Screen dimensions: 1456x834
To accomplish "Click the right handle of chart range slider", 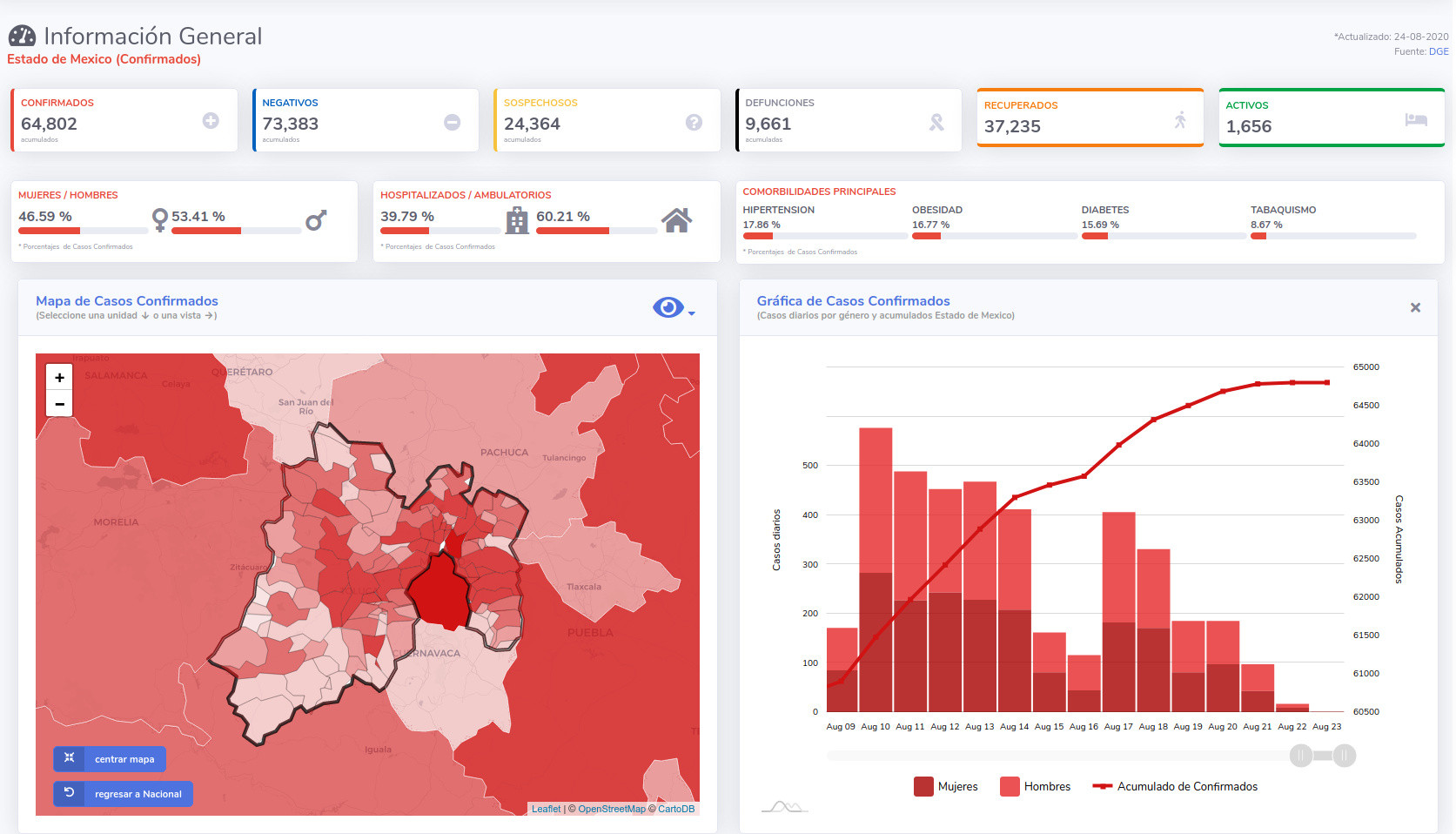I will point(1344,756).
